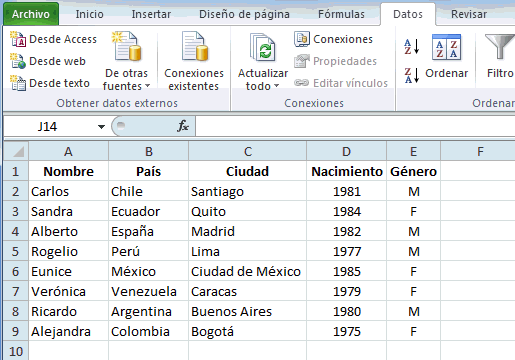The width and height of the screenshot is (515, 360).
Task: Select the Datos tab
Action: (x=408, y=14)
